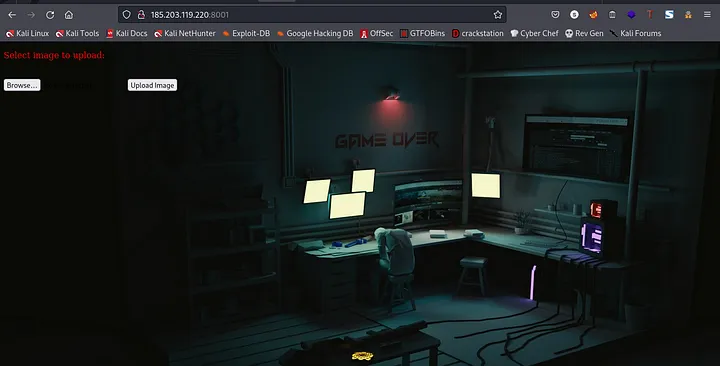Image resolution: width=720 pixels, height=366 pixels.
Task: Open the Exploit-DB bookmark
Action: 246,34
